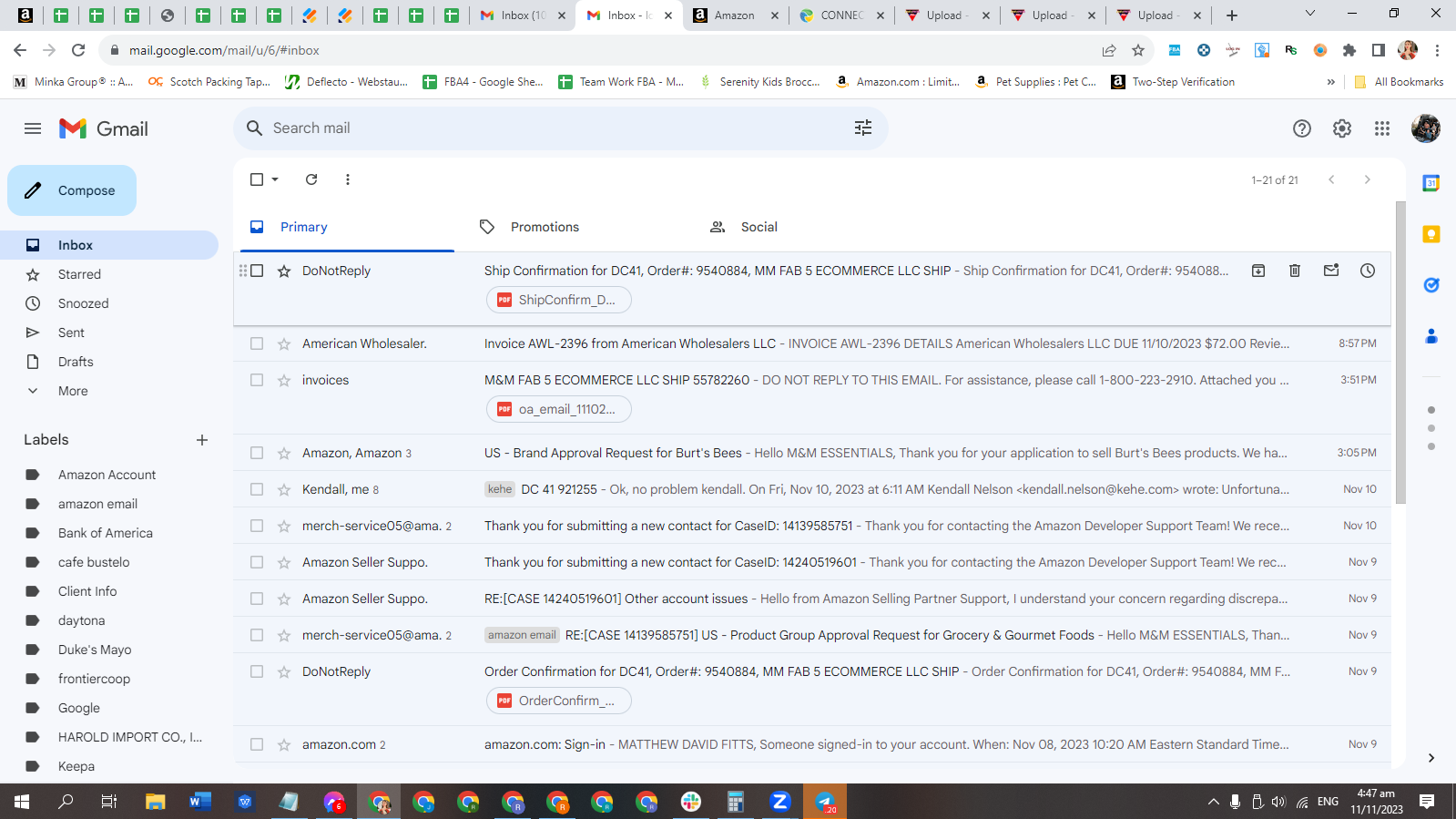Switch to the Primary inbox tab
Viewport: 1456px width, 819px height.
[x=347, y=227]
